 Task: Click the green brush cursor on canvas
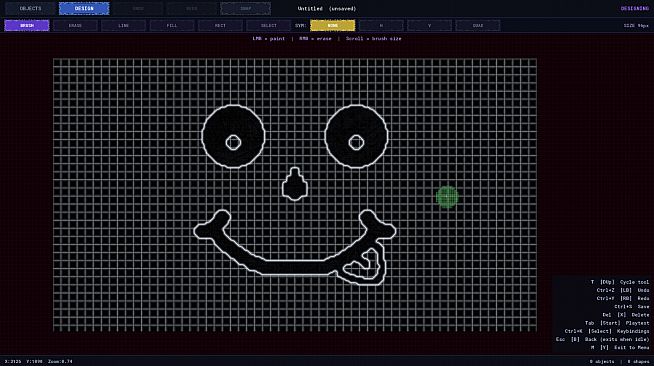point(447,197)
